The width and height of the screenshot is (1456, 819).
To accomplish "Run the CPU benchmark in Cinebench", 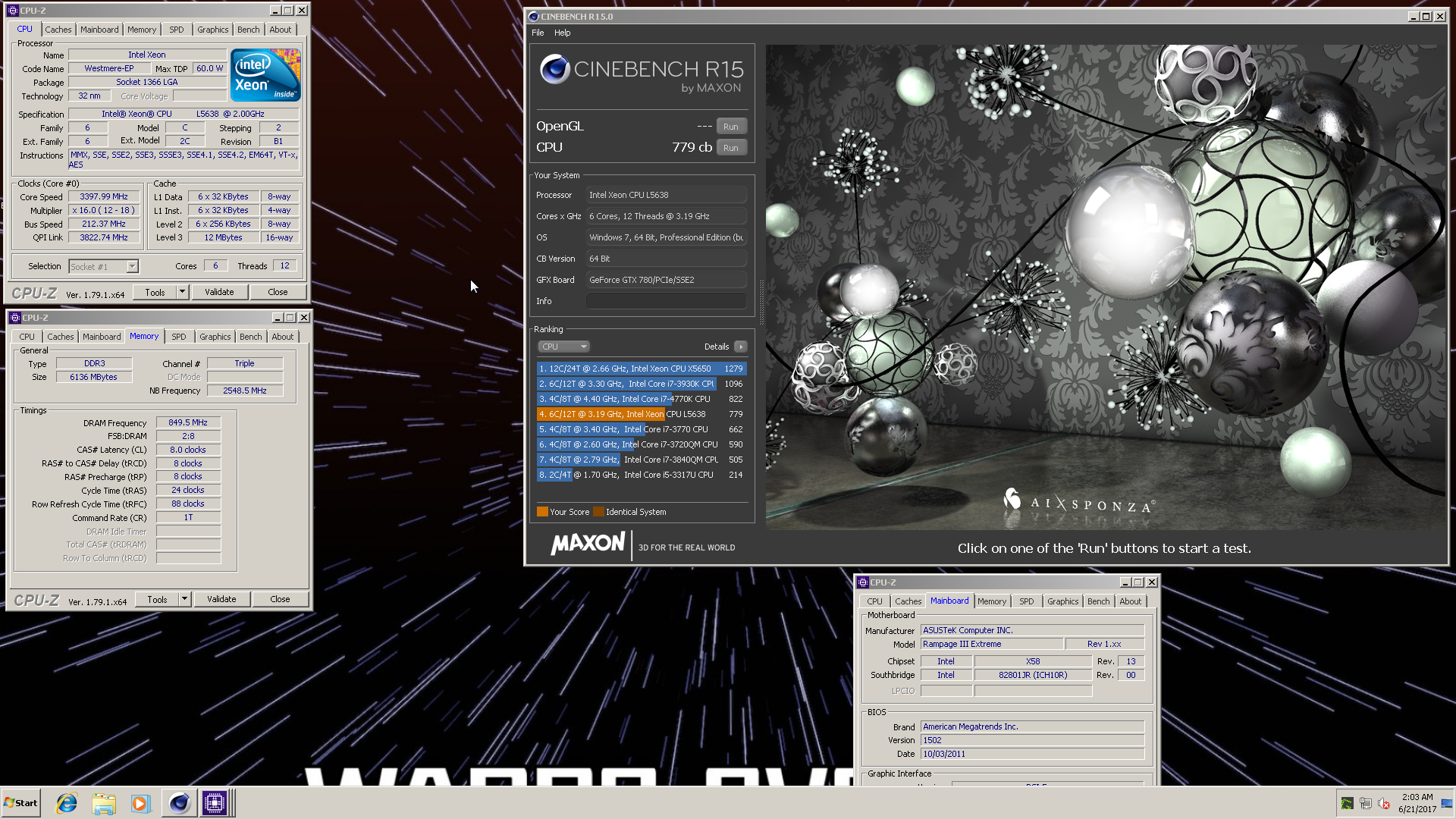I will click(x=731, y=148).
